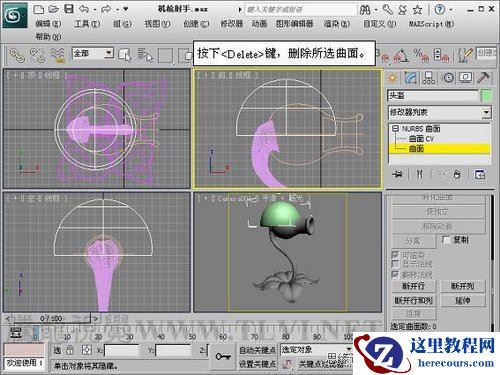The height and width of the screenshot is (375, 500).
Task: Open the MAXScript menu
Action: tap(431, 24)
